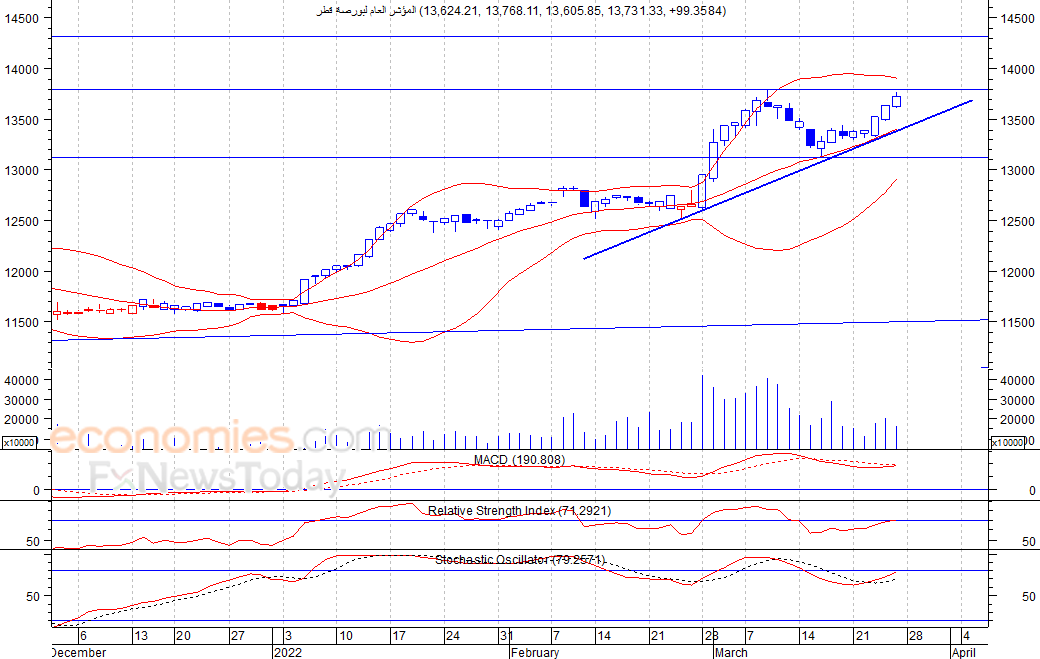Click the 11500 price label on the left axis
The image size is (1040, 659).
[x=22, y=323]
